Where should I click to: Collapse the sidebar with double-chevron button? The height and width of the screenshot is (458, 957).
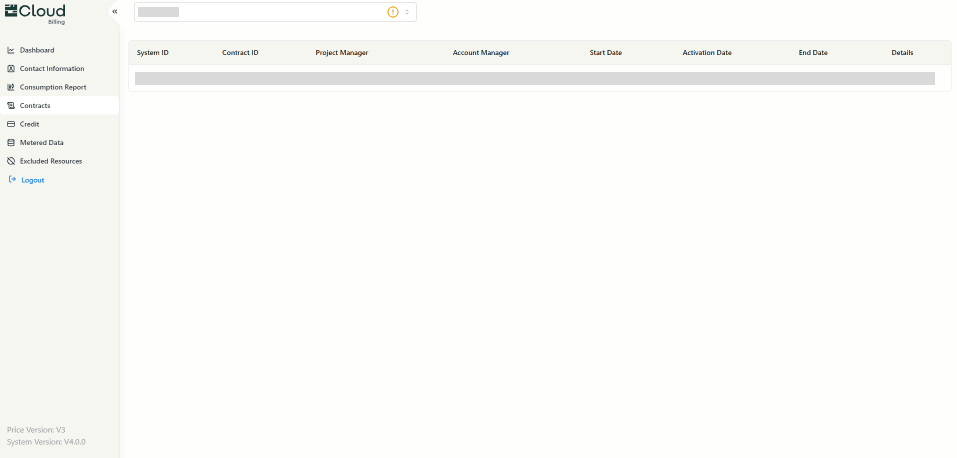115,11
